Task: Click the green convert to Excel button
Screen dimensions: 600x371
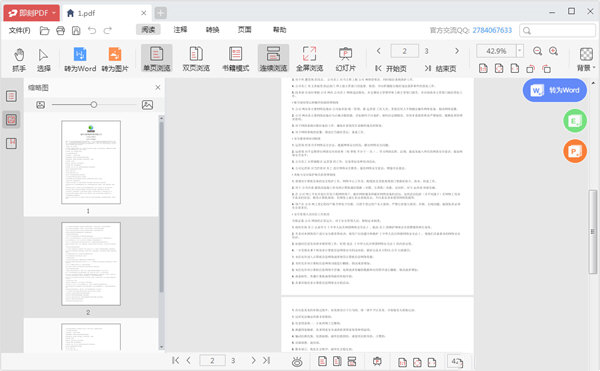Action: click(x=575, y=121)
